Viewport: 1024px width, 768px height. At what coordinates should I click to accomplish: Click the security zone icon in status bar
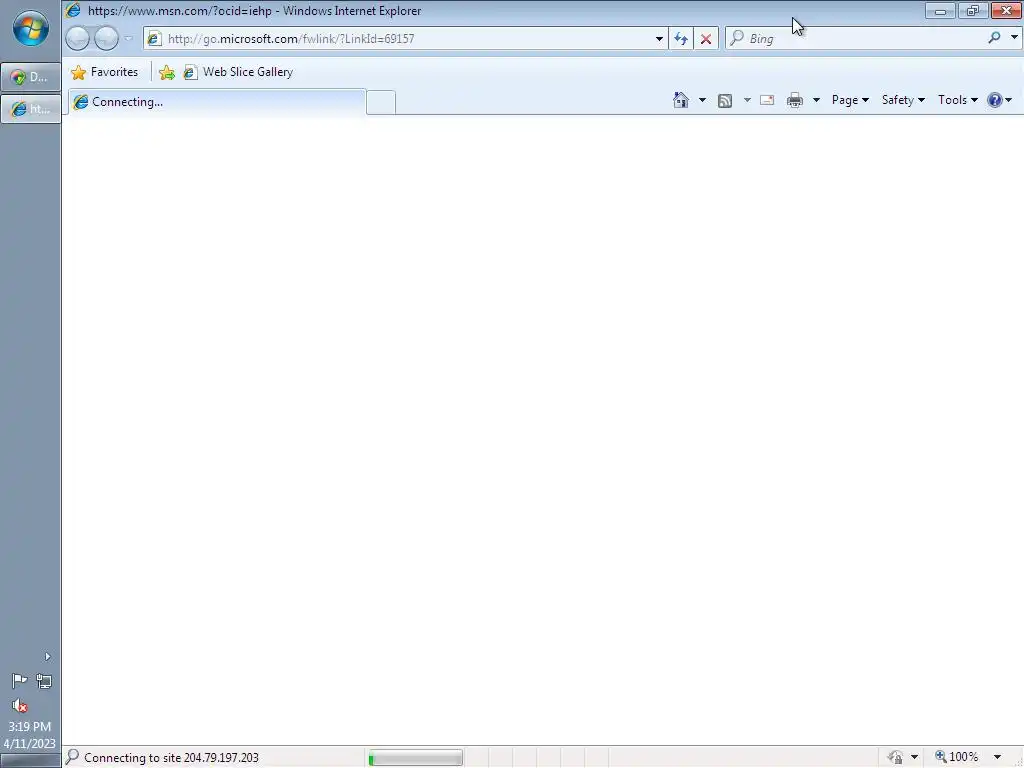point(895,757)
